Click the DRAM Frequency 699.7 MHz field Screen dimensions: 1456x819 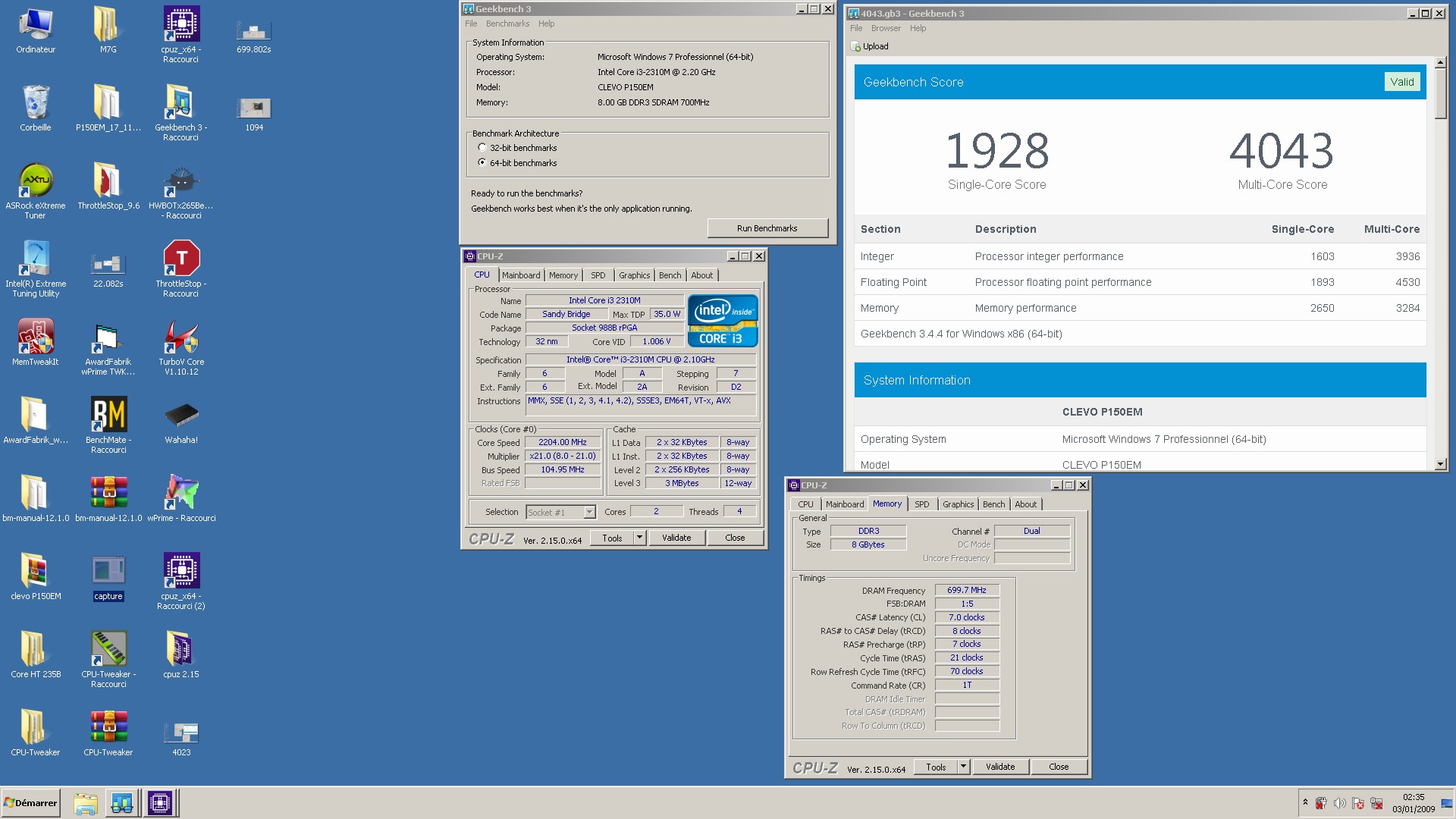(967, 590)
